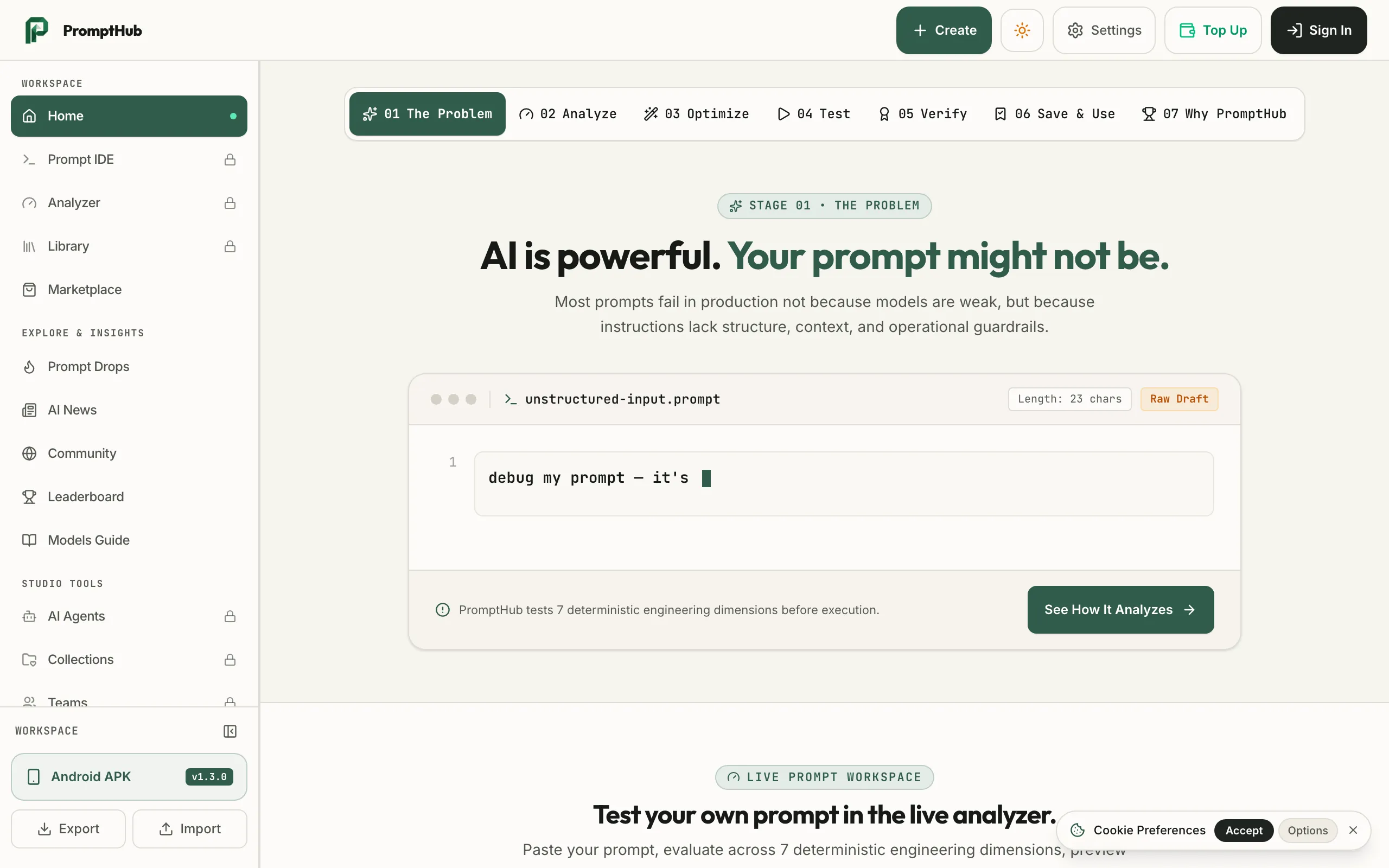Click See How It Analyzes button
The image size is (1389, 868).
pyautogui.click(x=1120, y=610)
